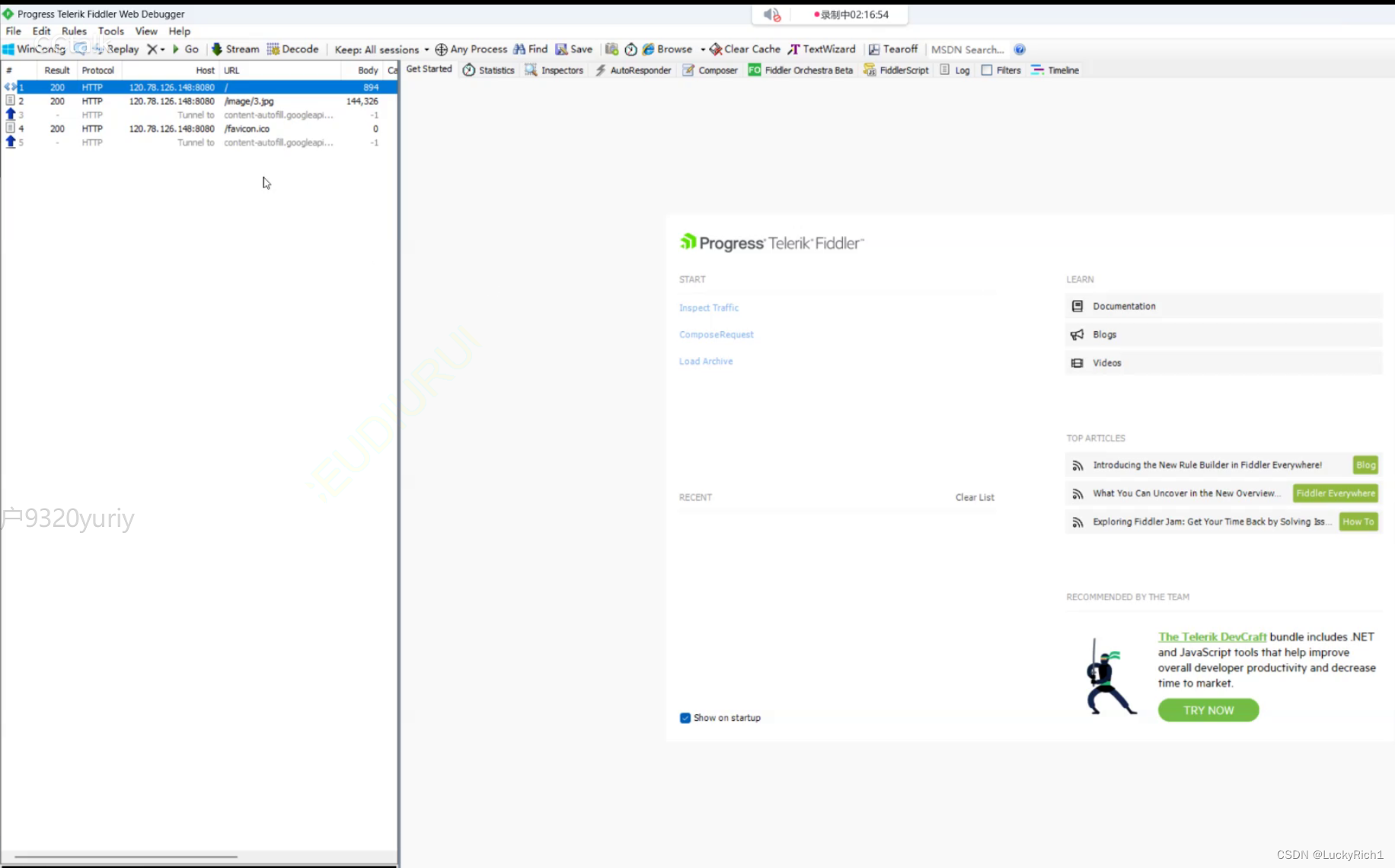The image size is (1395, 868).
Task: Click the camera screenshot icon
Action: point(611,49)
